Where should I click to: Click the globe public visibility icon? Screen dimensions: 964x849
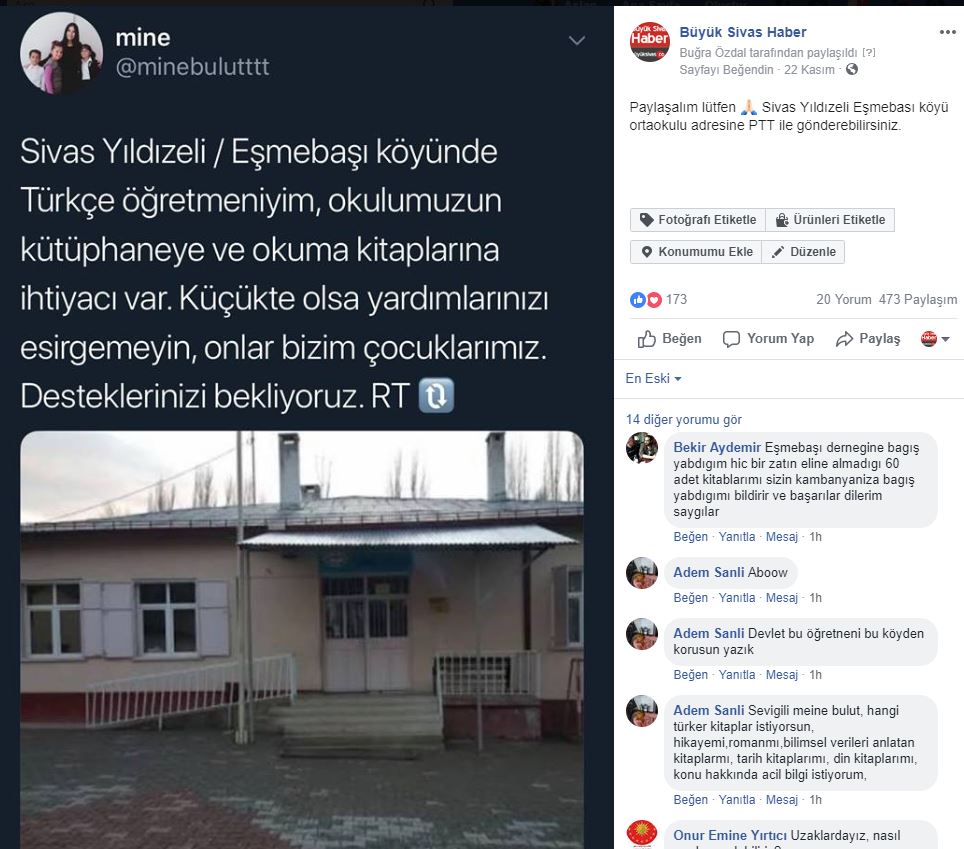pos(851,69)
